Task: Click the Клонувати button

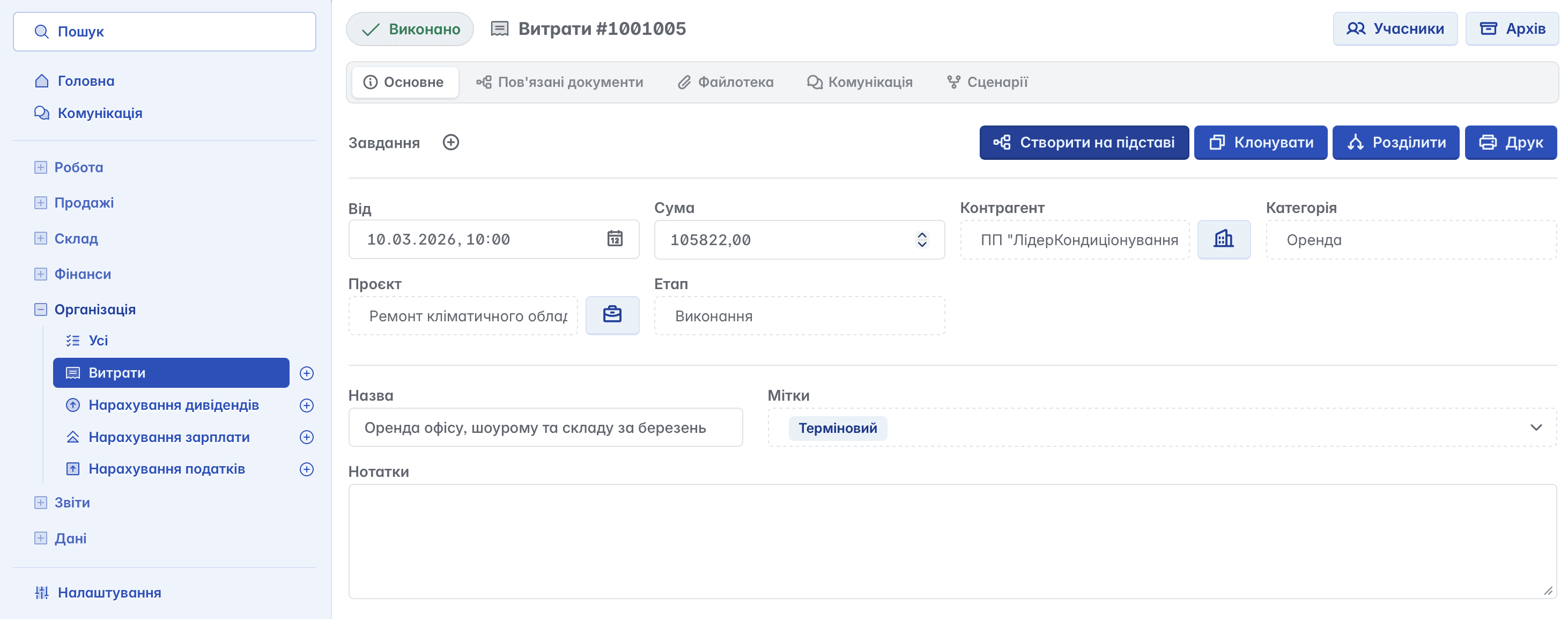Action: (1260, 143)
